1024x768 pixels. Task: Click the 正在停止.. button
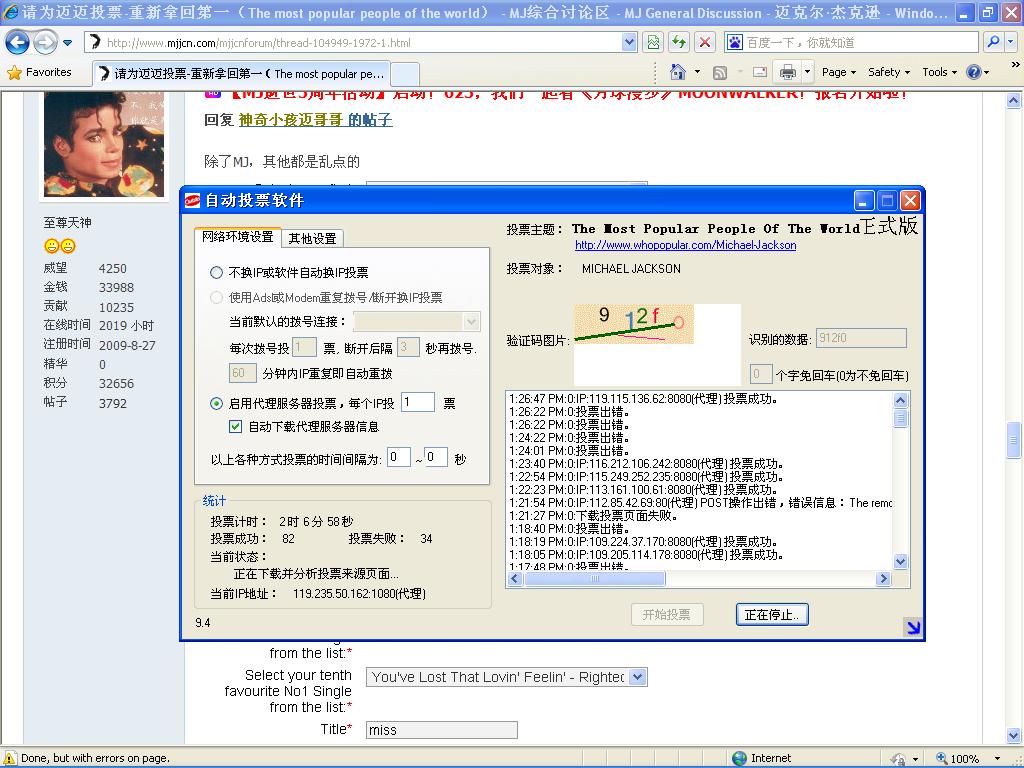[x=771, y=615]
